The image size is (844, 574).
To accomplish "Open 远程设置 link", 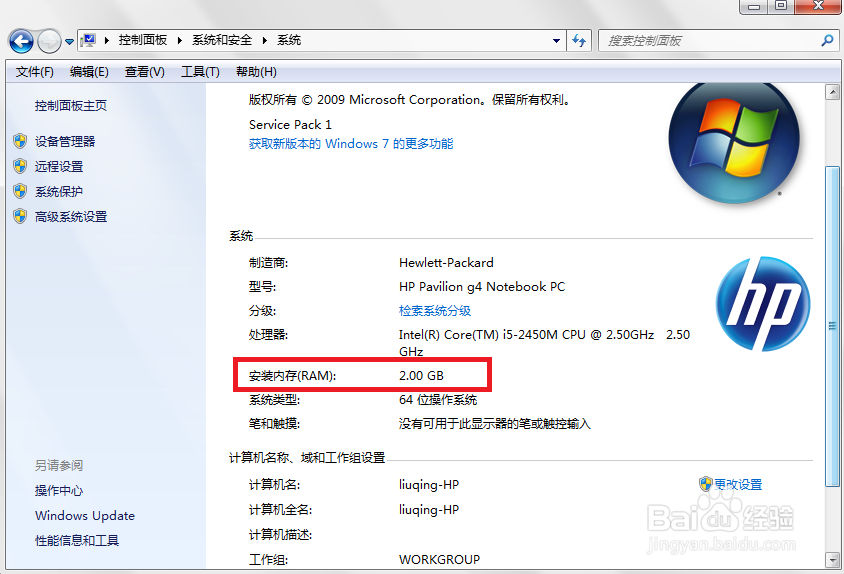I will tap(59, 167).
